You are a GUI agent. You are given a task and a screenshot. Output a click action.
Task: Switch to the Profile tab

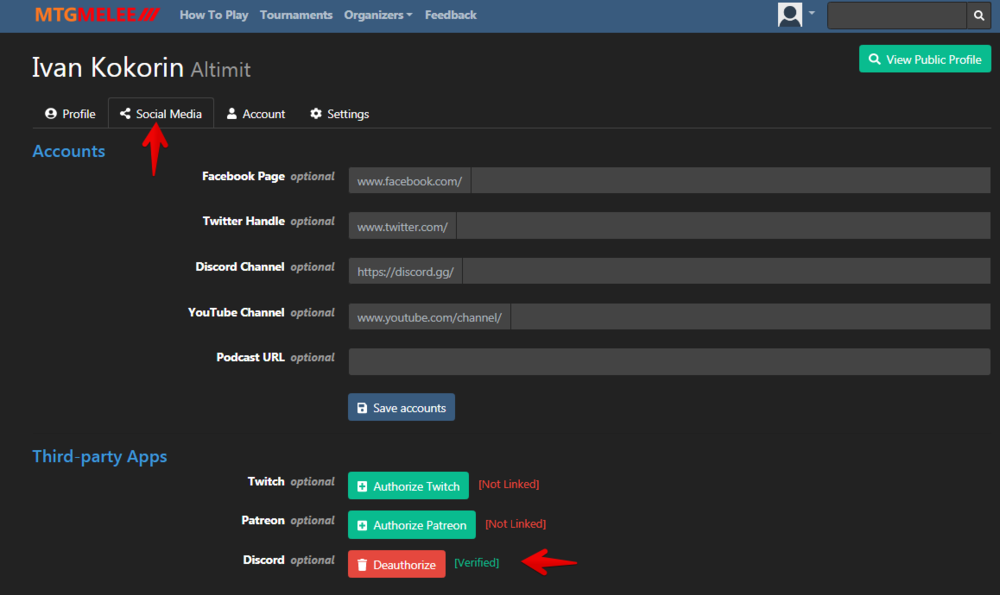tap(70, 114)
